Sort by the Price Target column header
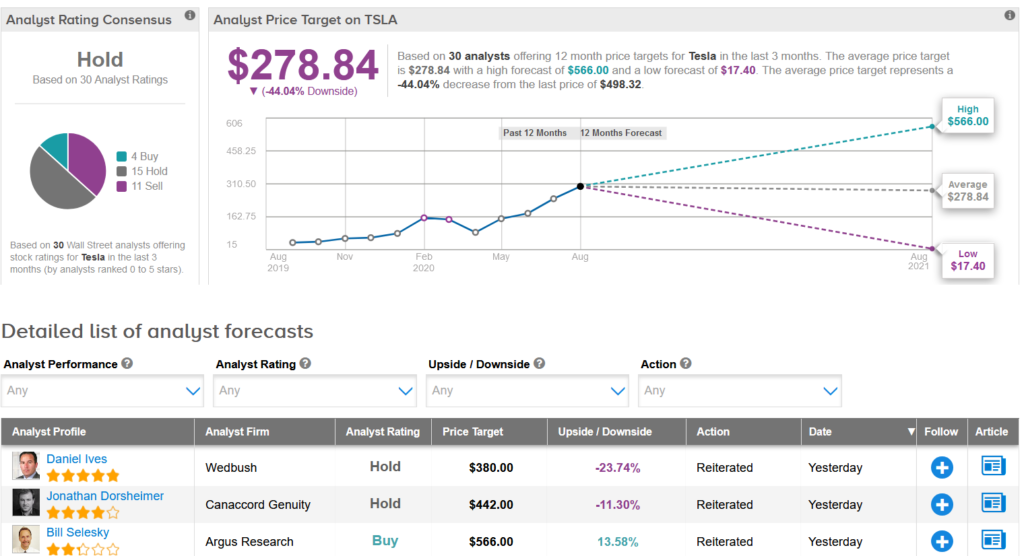 coord(473,432)
